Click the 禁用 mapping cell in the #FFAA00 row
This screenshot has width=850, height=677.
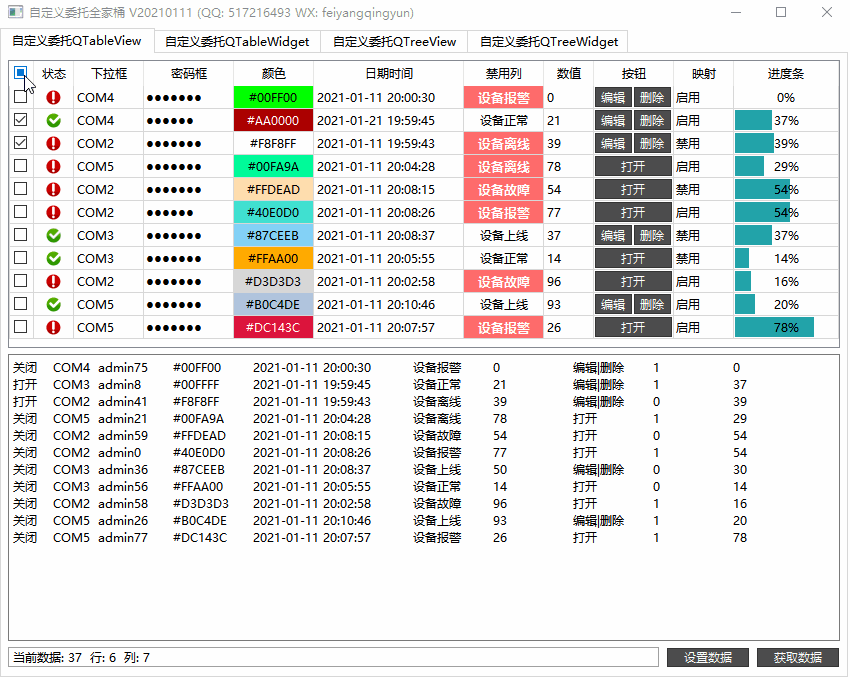click(x=703, y=259)
